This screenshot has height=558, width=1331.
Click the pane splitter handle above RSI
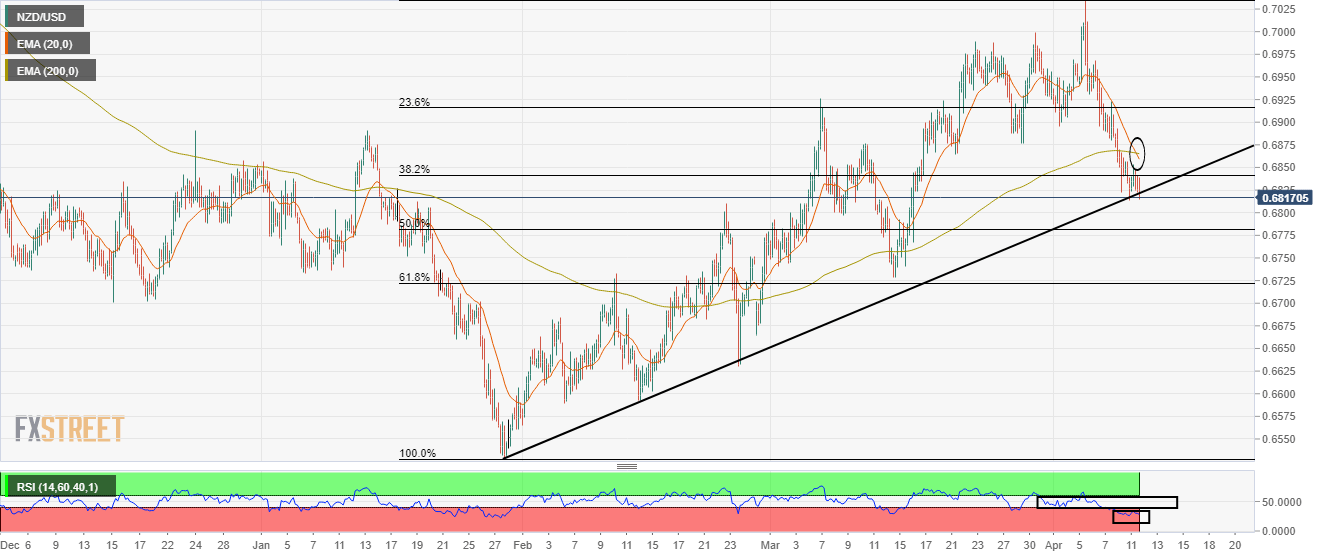[627, 466]
